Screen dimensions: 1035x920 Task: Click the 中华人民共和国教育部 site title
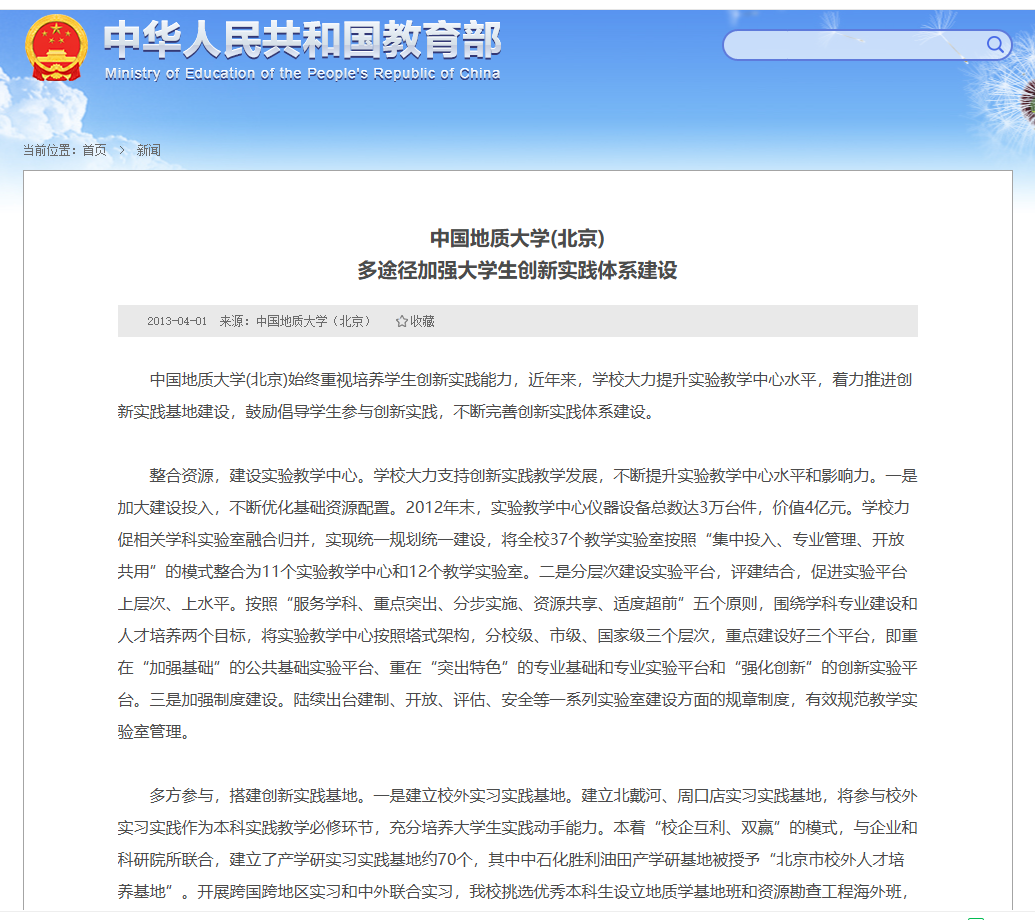click(302, 39)
